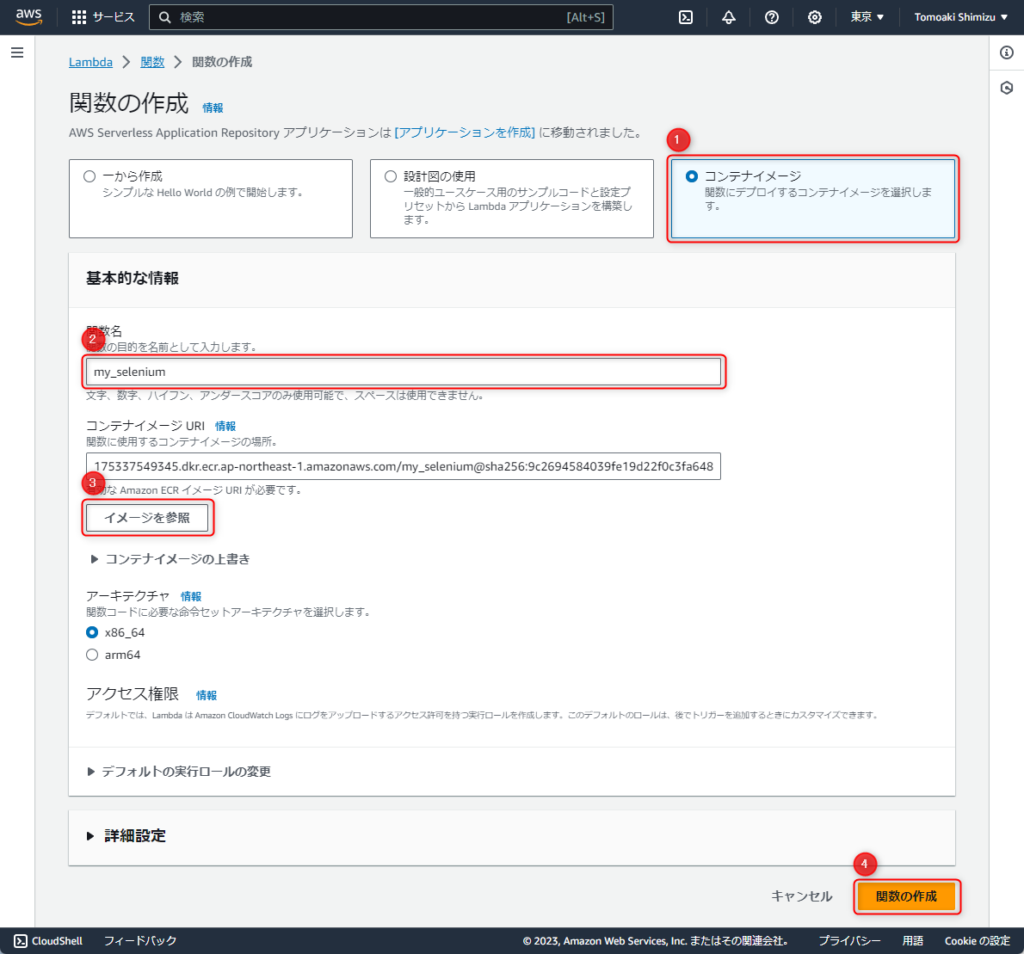Open 情報 link for コンテナイメージ URI
Viewport: 1024px width, 954px height.
tap(225, 426)
